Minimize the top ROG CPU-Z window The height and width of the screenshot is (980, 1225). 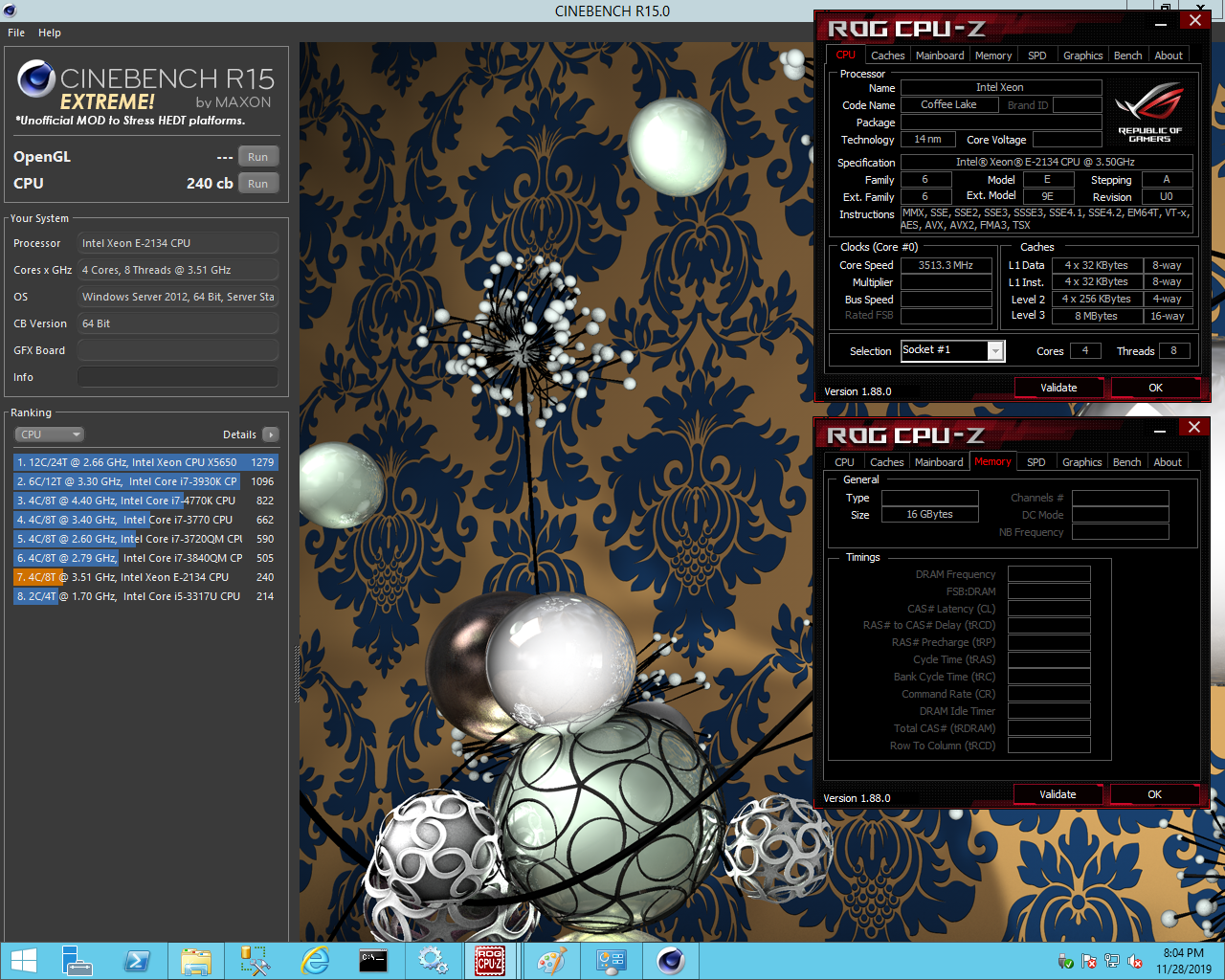(x=1161, y=23)
